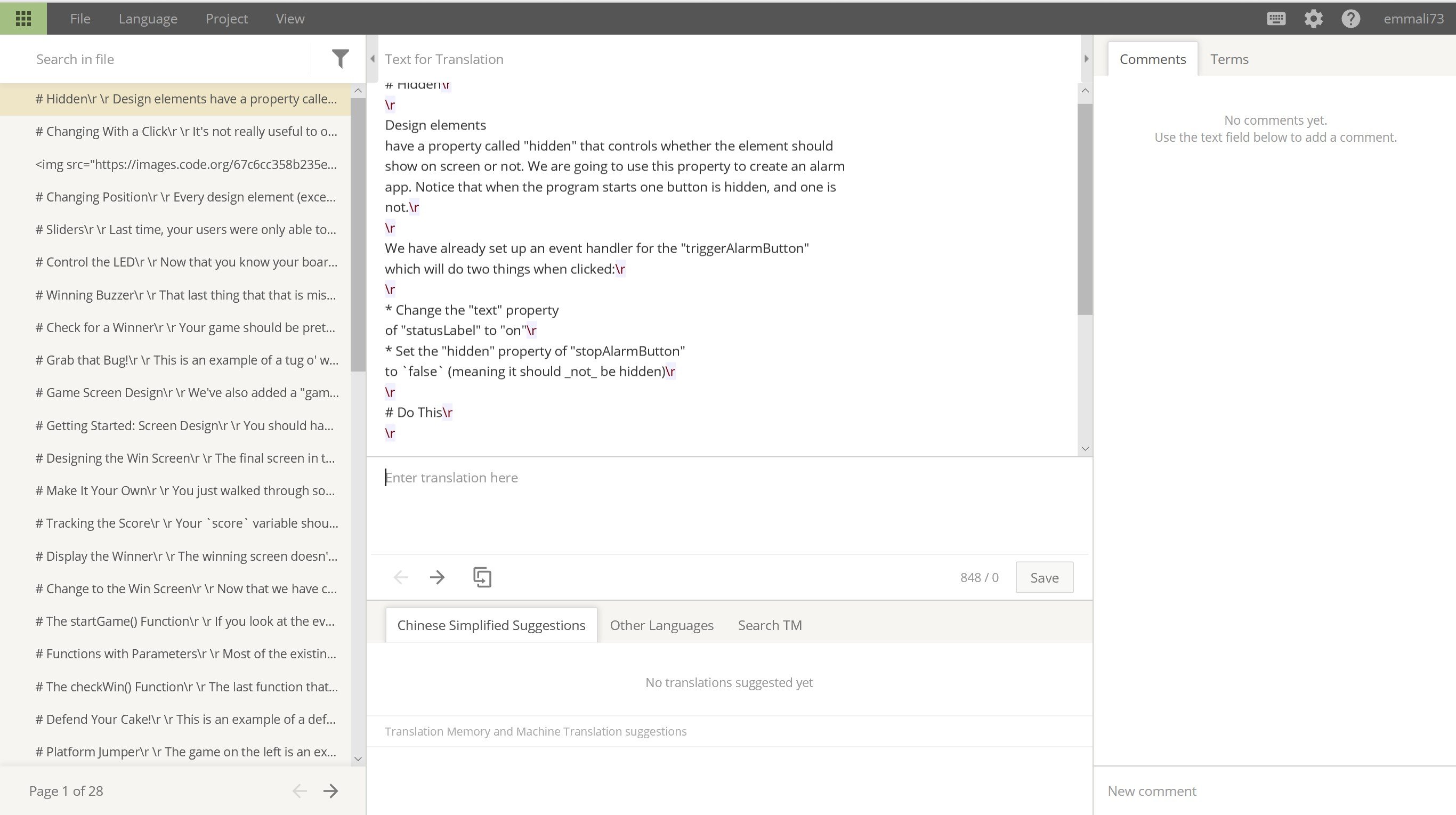Switch to the Comments tab
This screenshot has width=1456, height=815.
(1152, 59)
